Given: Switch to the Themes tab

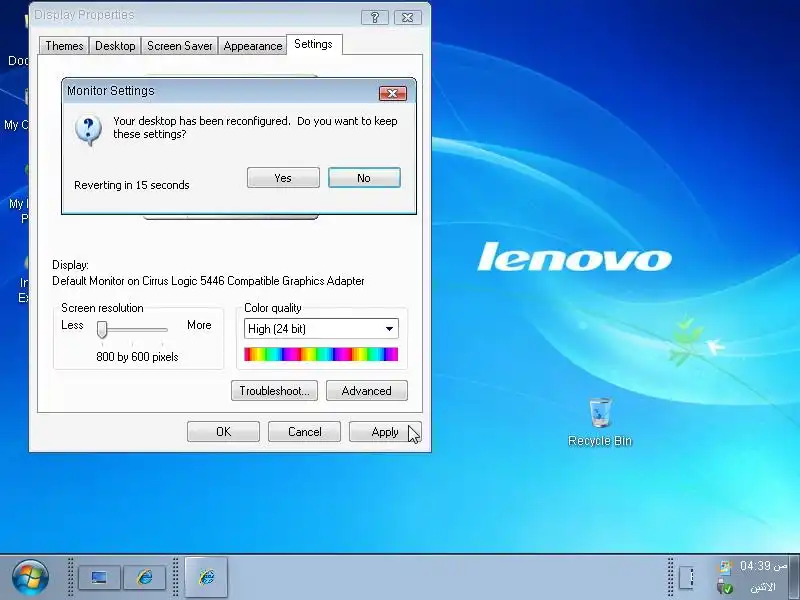Looking at the screenshot, I should [64, 45].
